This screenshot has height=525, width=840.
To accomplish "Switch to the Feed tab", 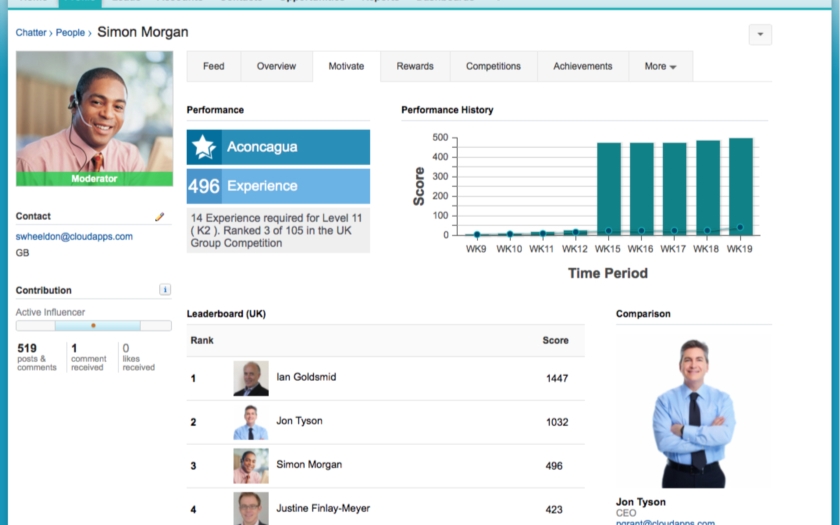I will 213,66.
